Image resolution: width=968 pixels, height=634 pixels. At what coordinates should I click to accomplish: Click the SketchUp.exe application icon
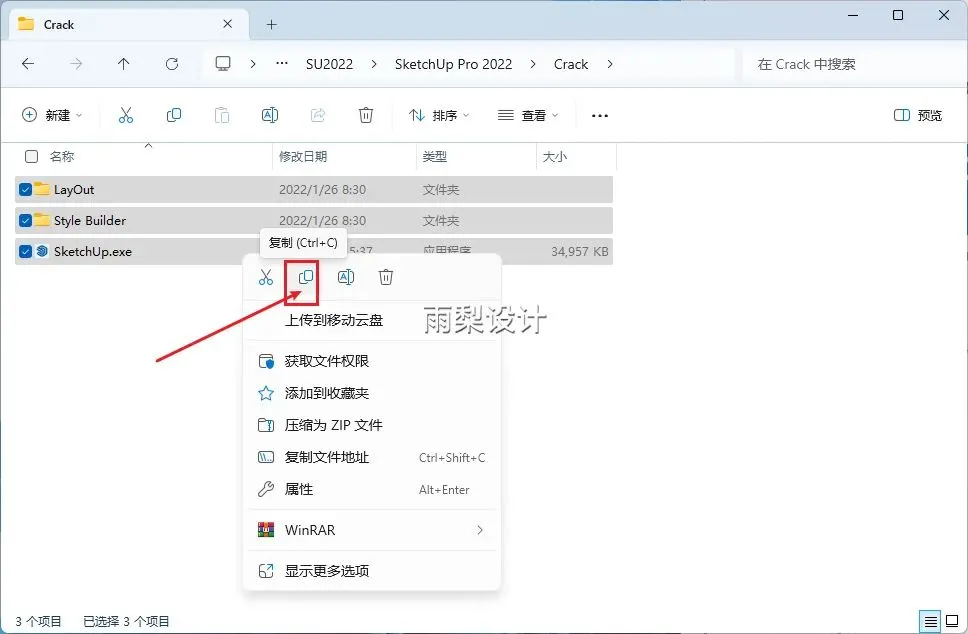[42, 251]
